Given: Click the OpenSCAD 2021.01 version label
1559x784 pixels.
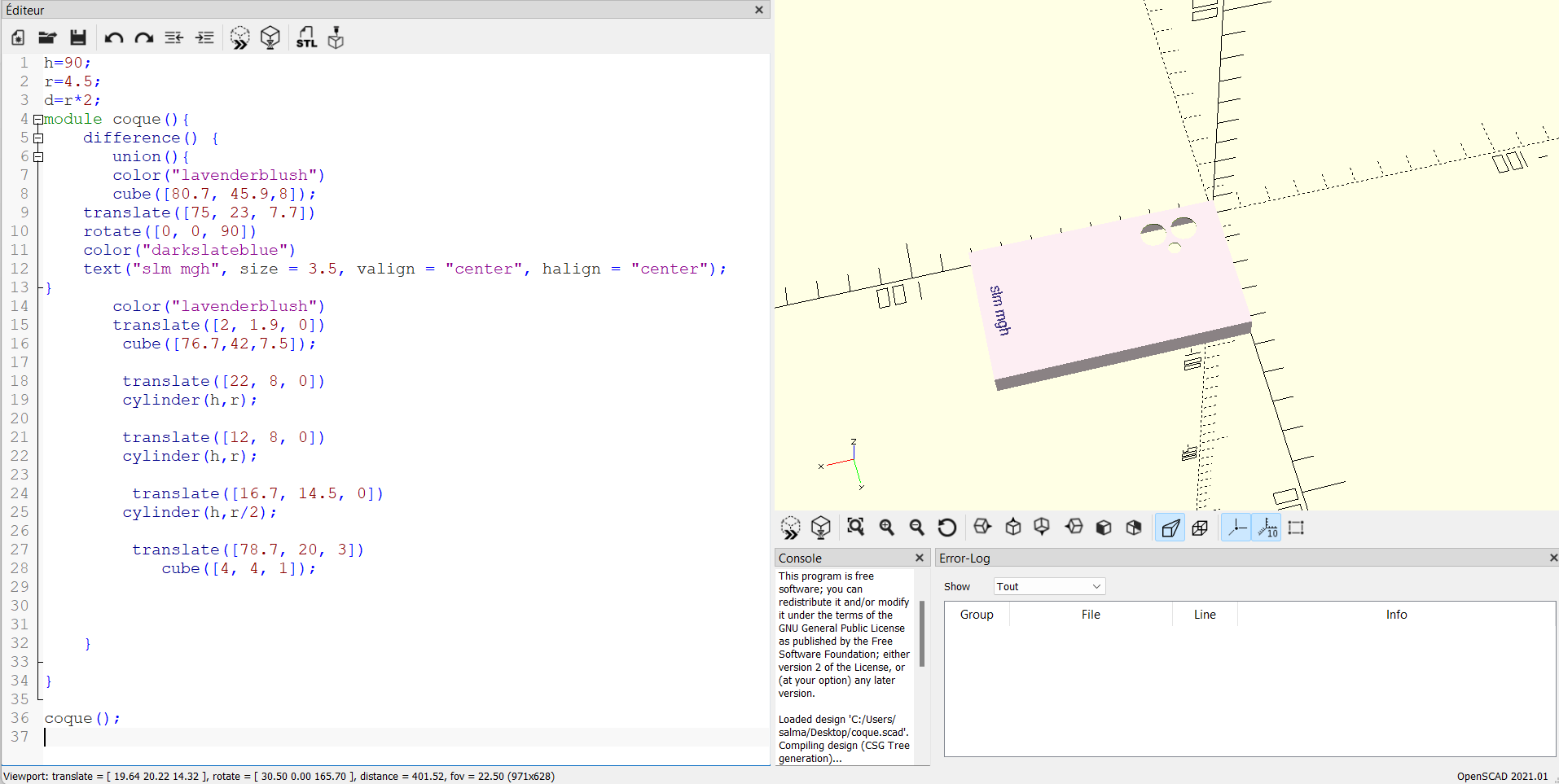Looking at the screenshot, I should coord(1503,776).
